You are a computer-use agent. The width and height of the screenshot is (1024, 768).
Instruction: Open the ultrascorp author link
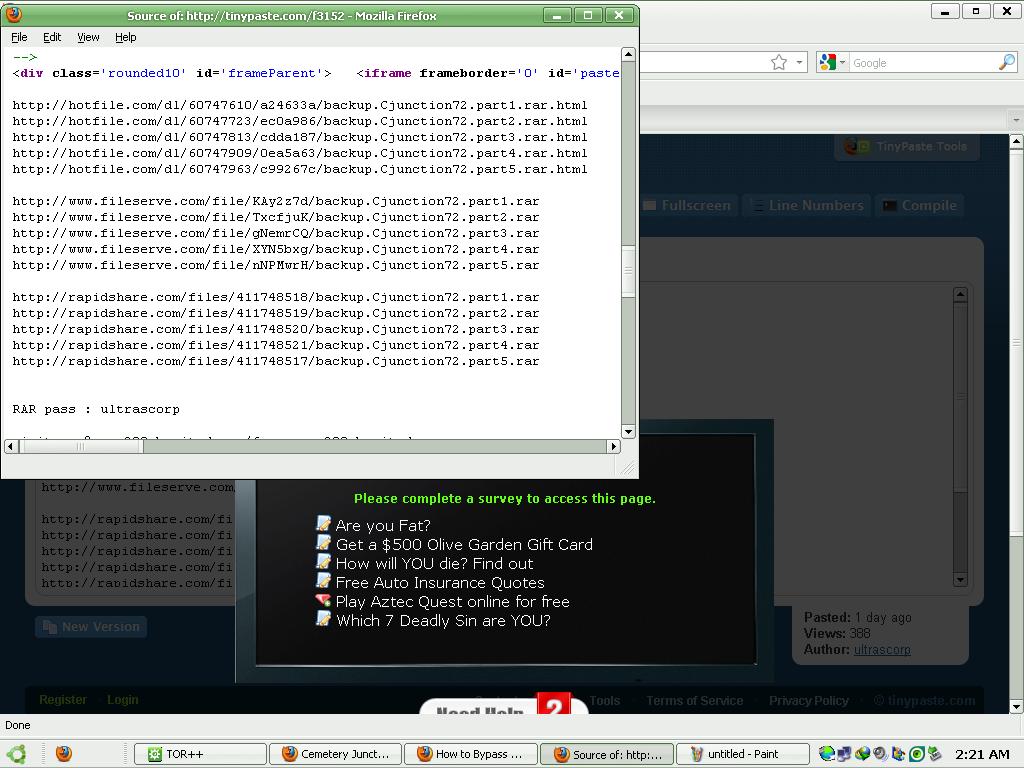(882, 649)
